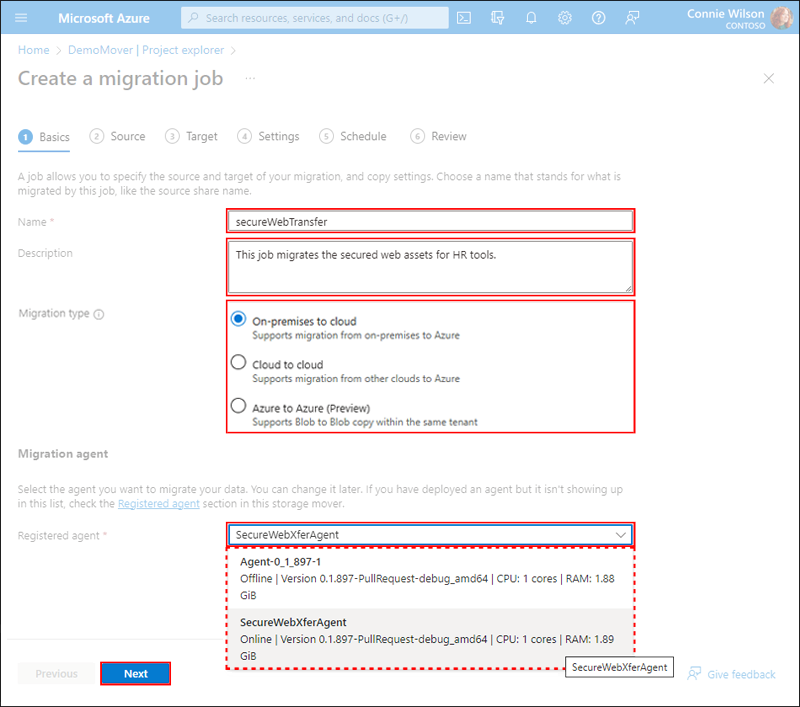Switch to the Target tab
Image resolution: width=800 pixels, height=707 pixels.
[191, 136]
